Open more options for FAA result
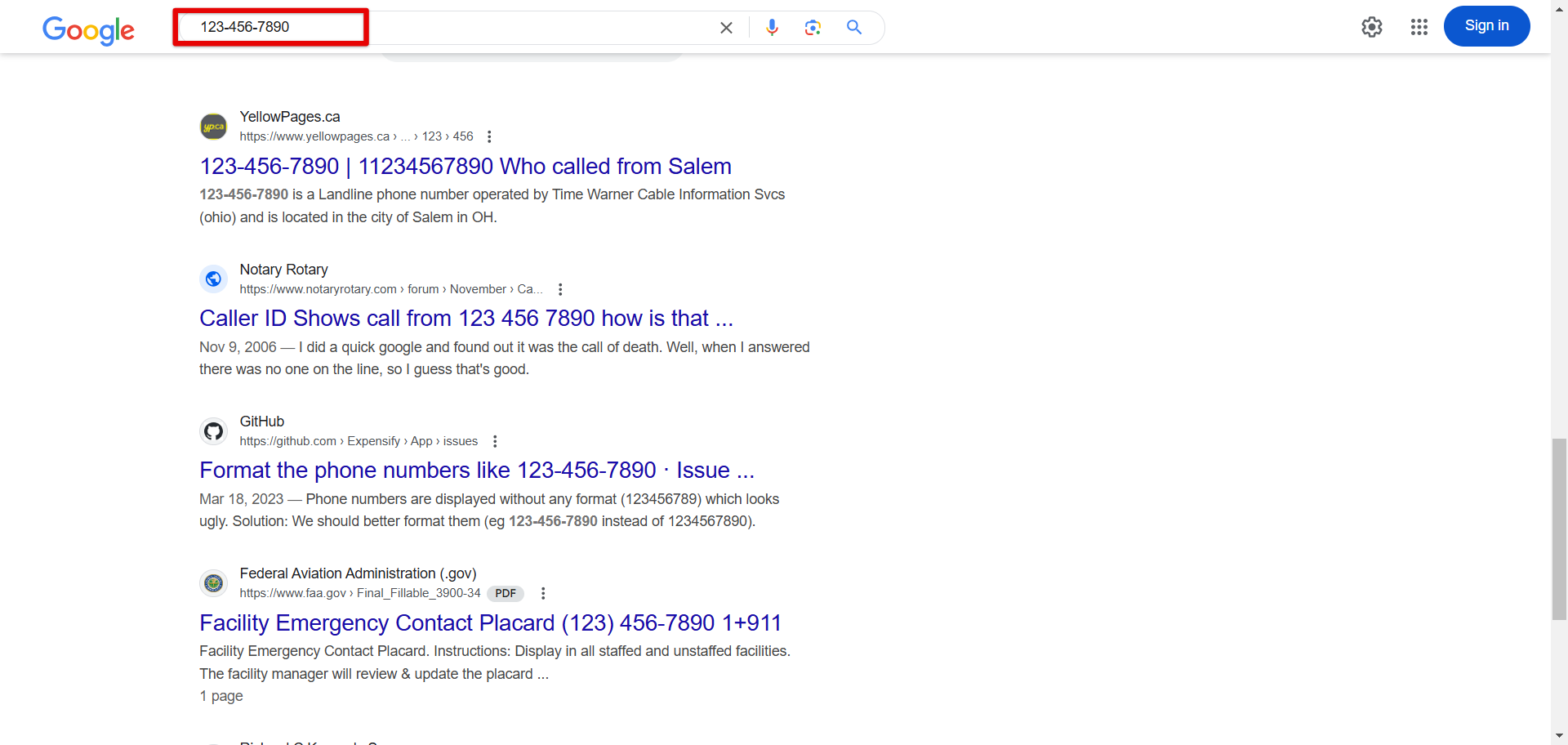This screenshot has width=1568, height=745. point(543,593)
